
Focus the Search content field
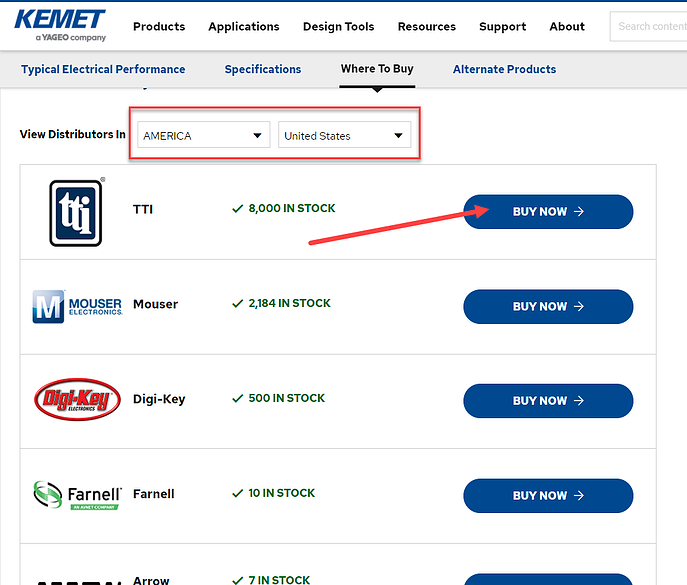pos(648,26)
